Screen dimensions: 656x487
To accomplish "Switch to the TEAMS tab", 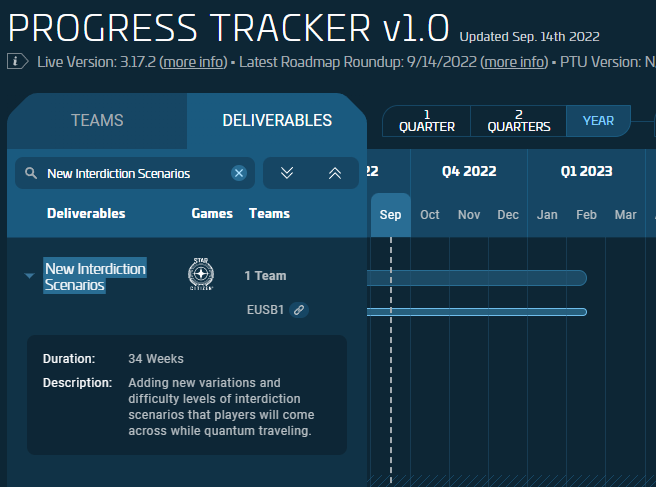I will [x=97, y=120].
